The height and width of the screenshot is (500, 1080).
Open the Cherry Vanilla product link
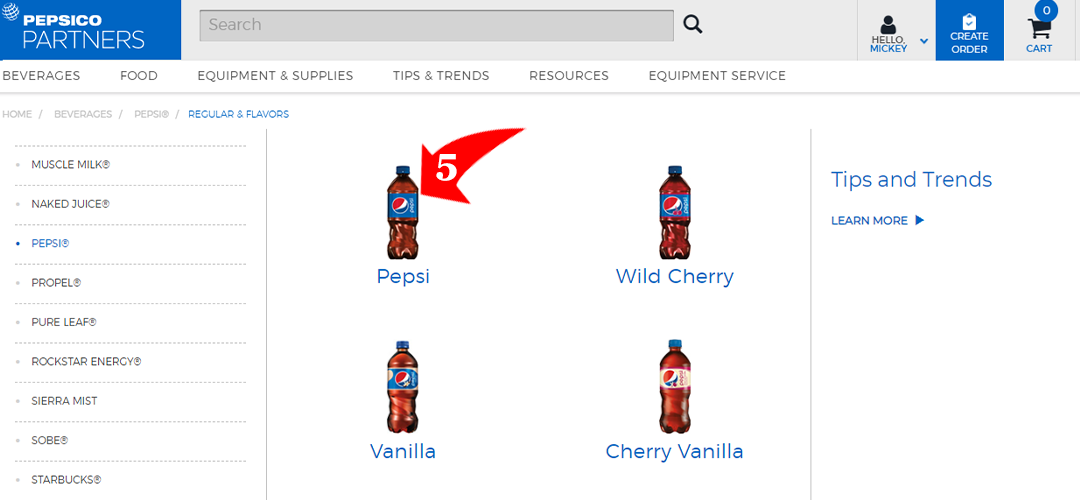click(674, 451)
